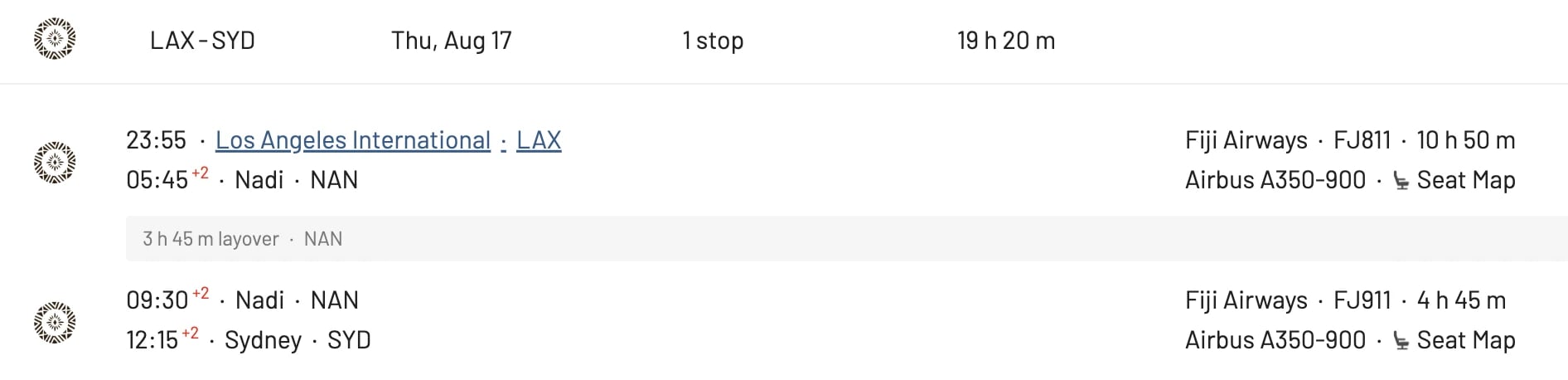Viewport: 1568px width, 380px height.
Task: Click the FJ811 flight number
Action: pyautogui.click(x=1362, y=140)
